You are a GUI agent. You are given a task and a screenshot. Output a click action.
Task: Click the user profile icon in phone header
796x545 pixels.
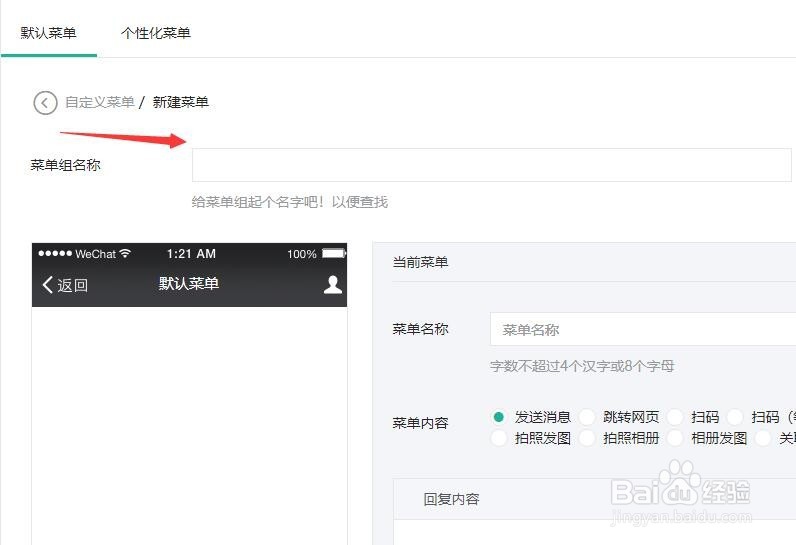pyautogui.click(x=333, y=285)
